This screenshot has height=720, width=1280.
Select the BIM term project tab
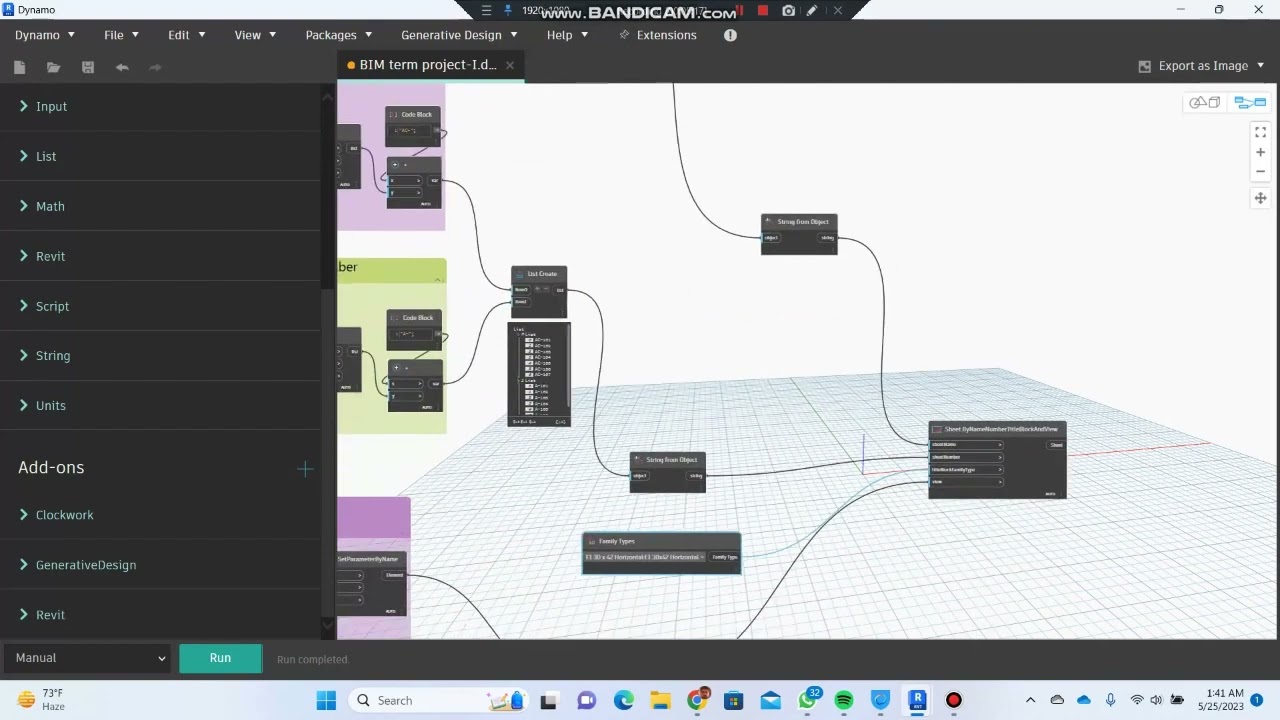(428, 65)
